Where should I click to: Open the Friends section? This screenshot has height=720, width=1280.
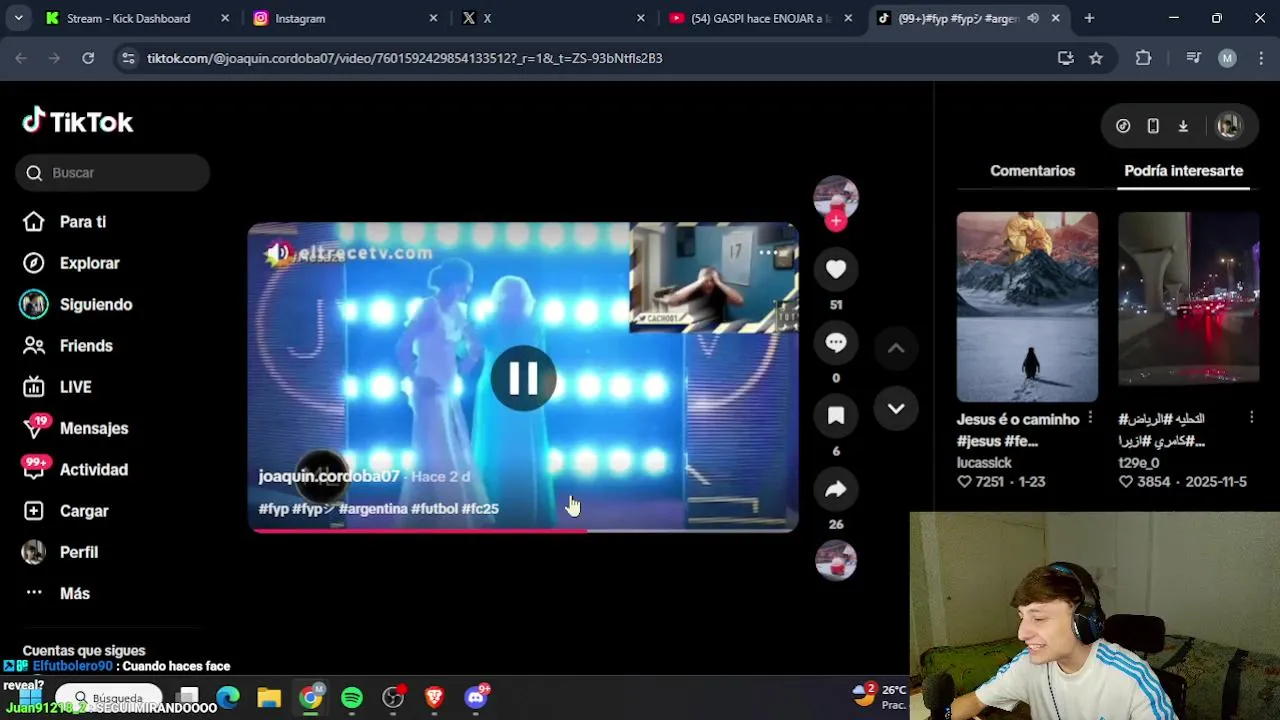pos(67,346)
